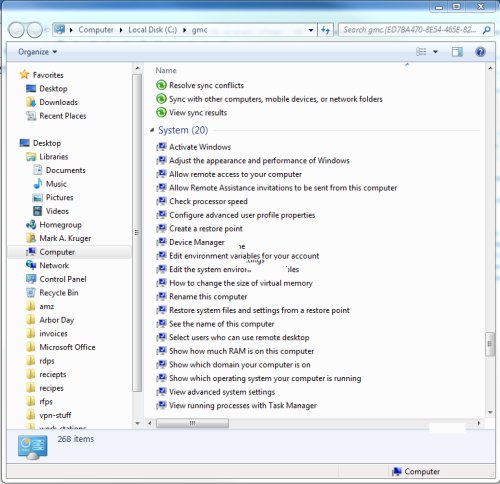This screenshot has width=500, height=484.
Task: Click the Forward navigation arrow button
Action: click(34, 30)
